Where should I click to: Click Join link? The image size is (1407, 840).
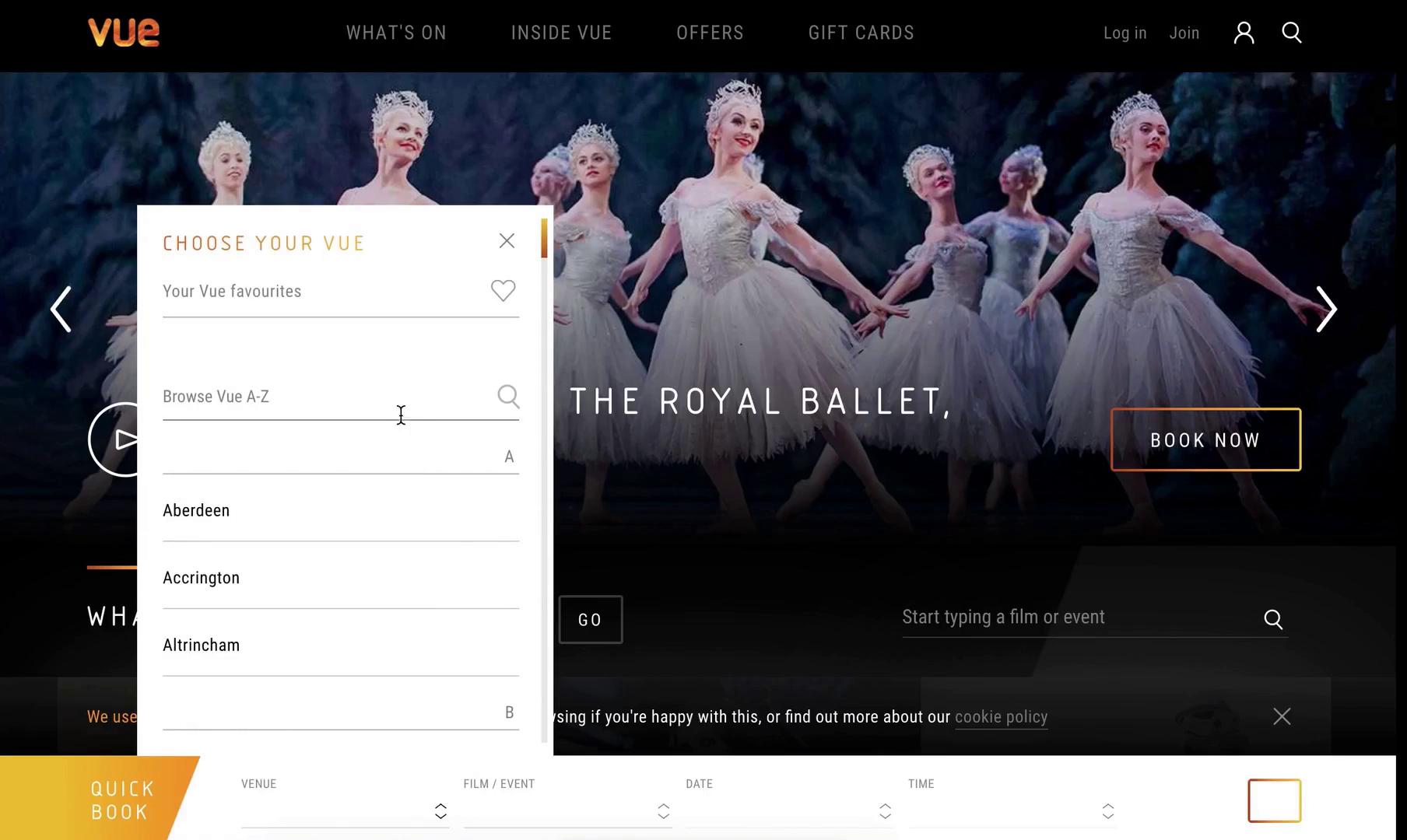[1184, 33]
